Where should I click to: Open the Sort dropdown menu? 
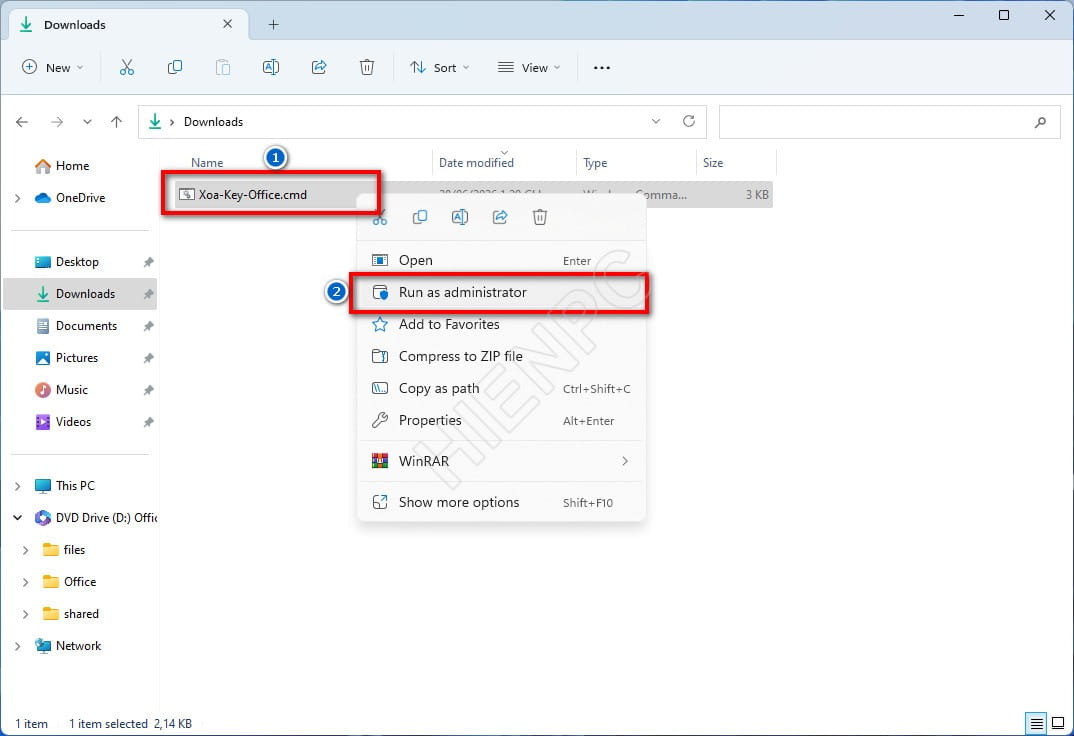440,67
